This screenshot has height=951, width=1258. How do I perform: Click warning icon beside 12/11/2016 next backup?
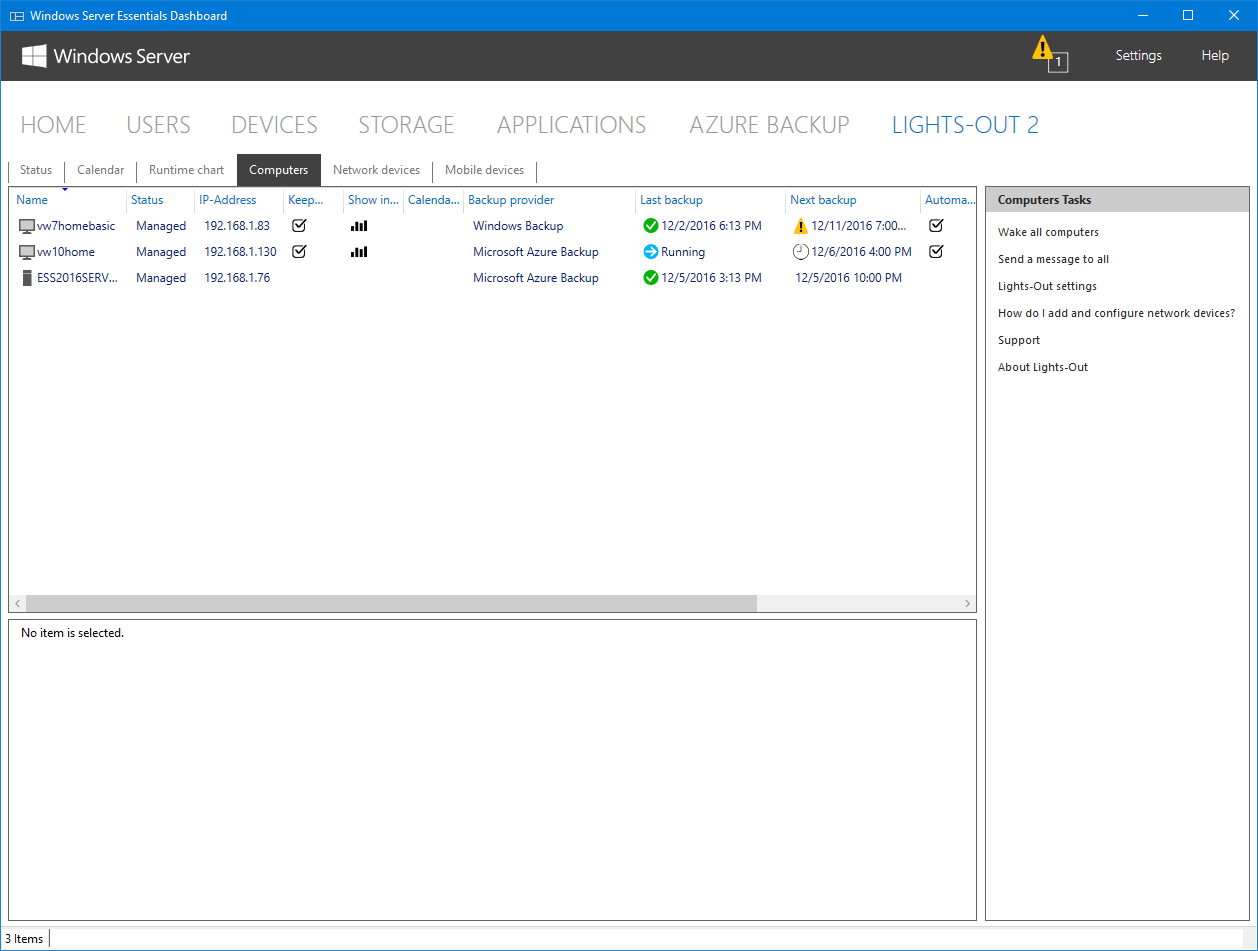[800, 226]
